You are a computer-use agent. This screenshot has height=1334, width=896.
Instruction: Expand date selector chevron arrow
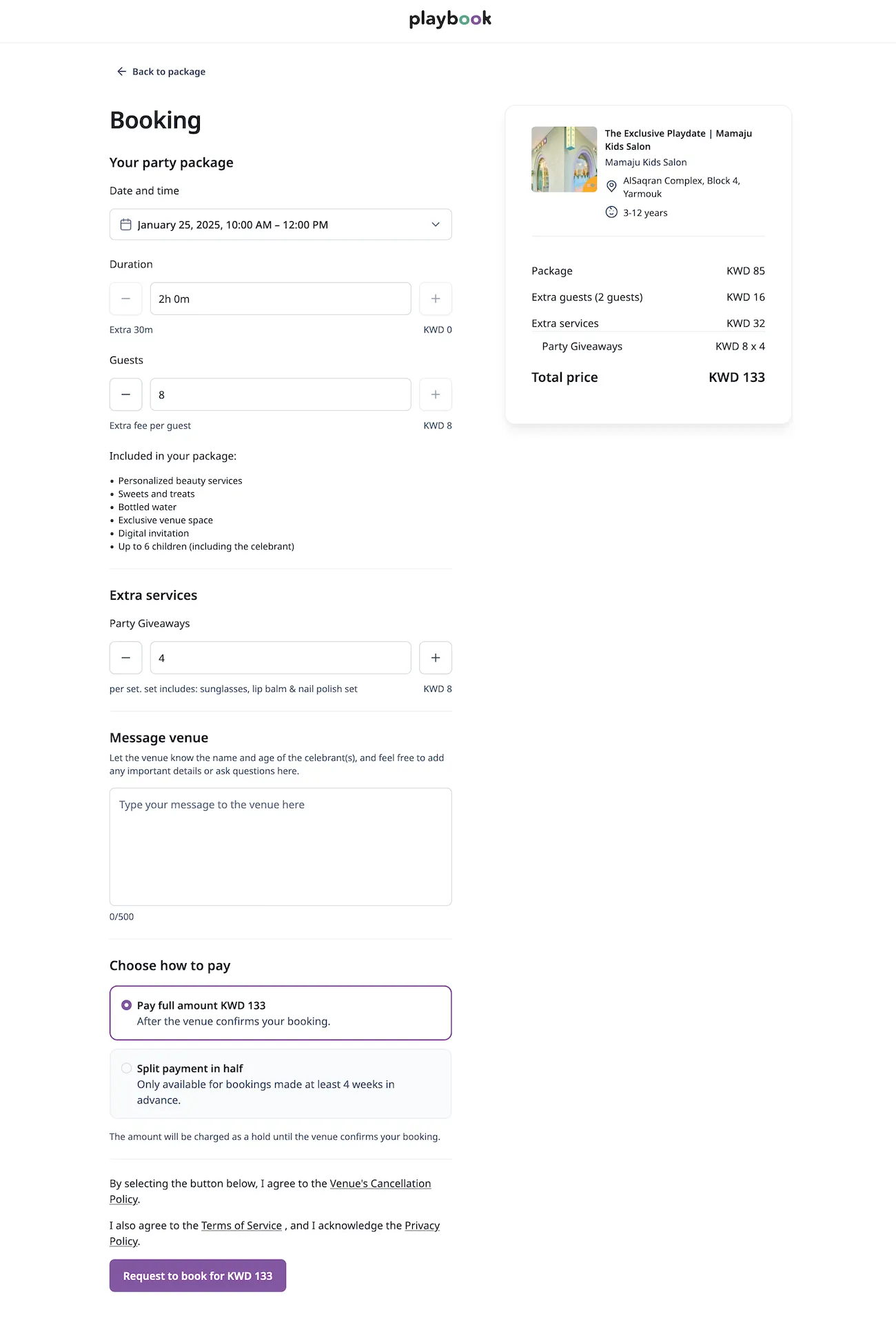point(436,225)
